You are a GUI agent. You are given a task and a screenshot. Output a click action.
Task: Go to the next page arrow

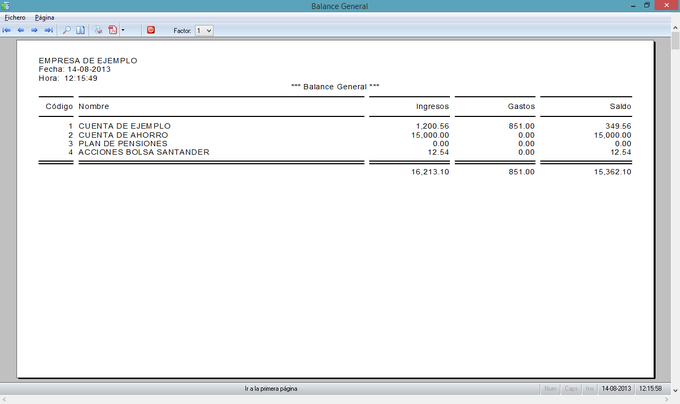pos(34,30)
